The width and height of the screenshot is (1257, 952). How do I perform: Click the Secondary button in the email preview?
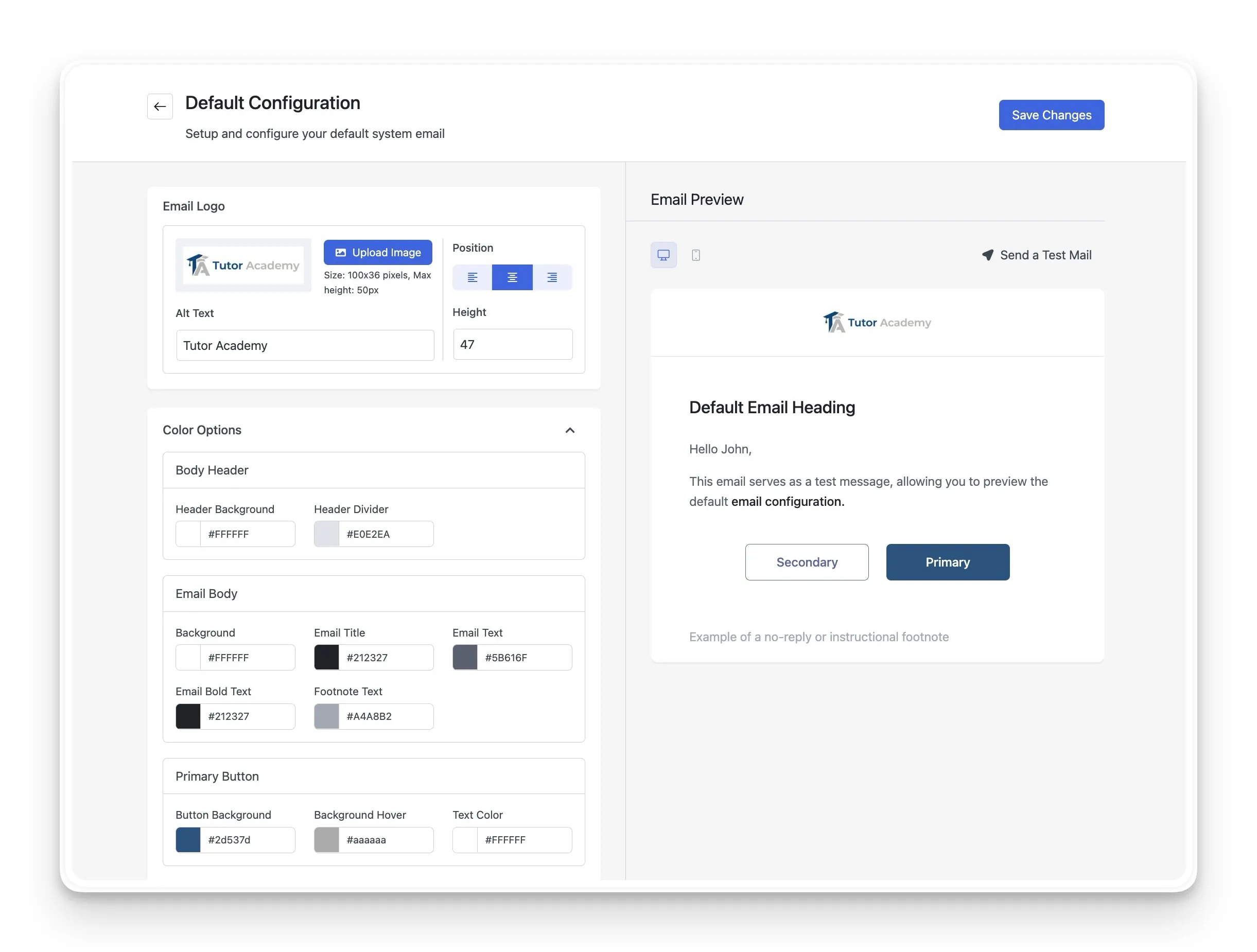pos(807,562)
